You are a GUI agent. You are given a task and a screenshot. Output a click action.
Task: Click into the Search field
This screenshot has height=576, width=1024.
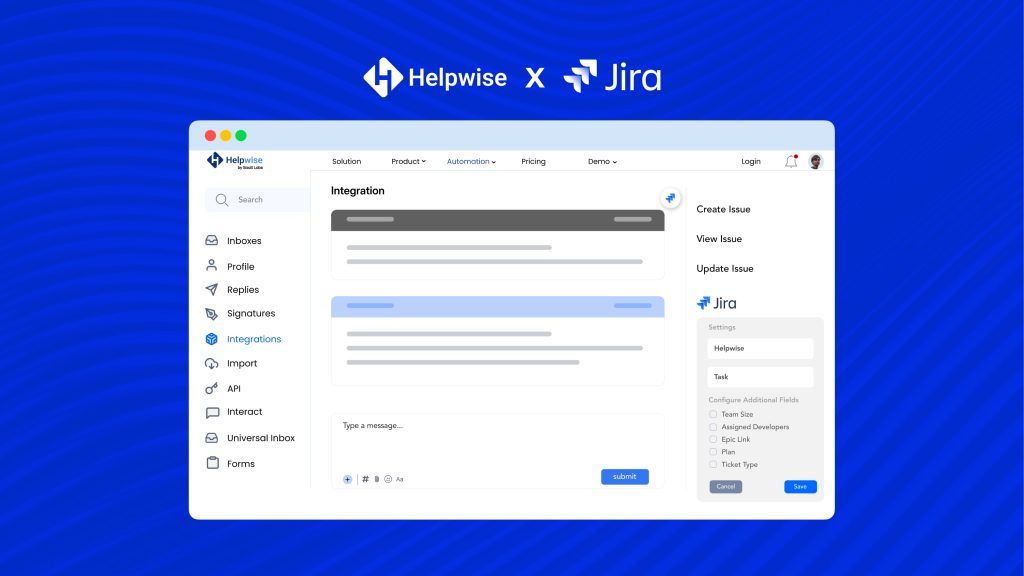tap(257, 200)
